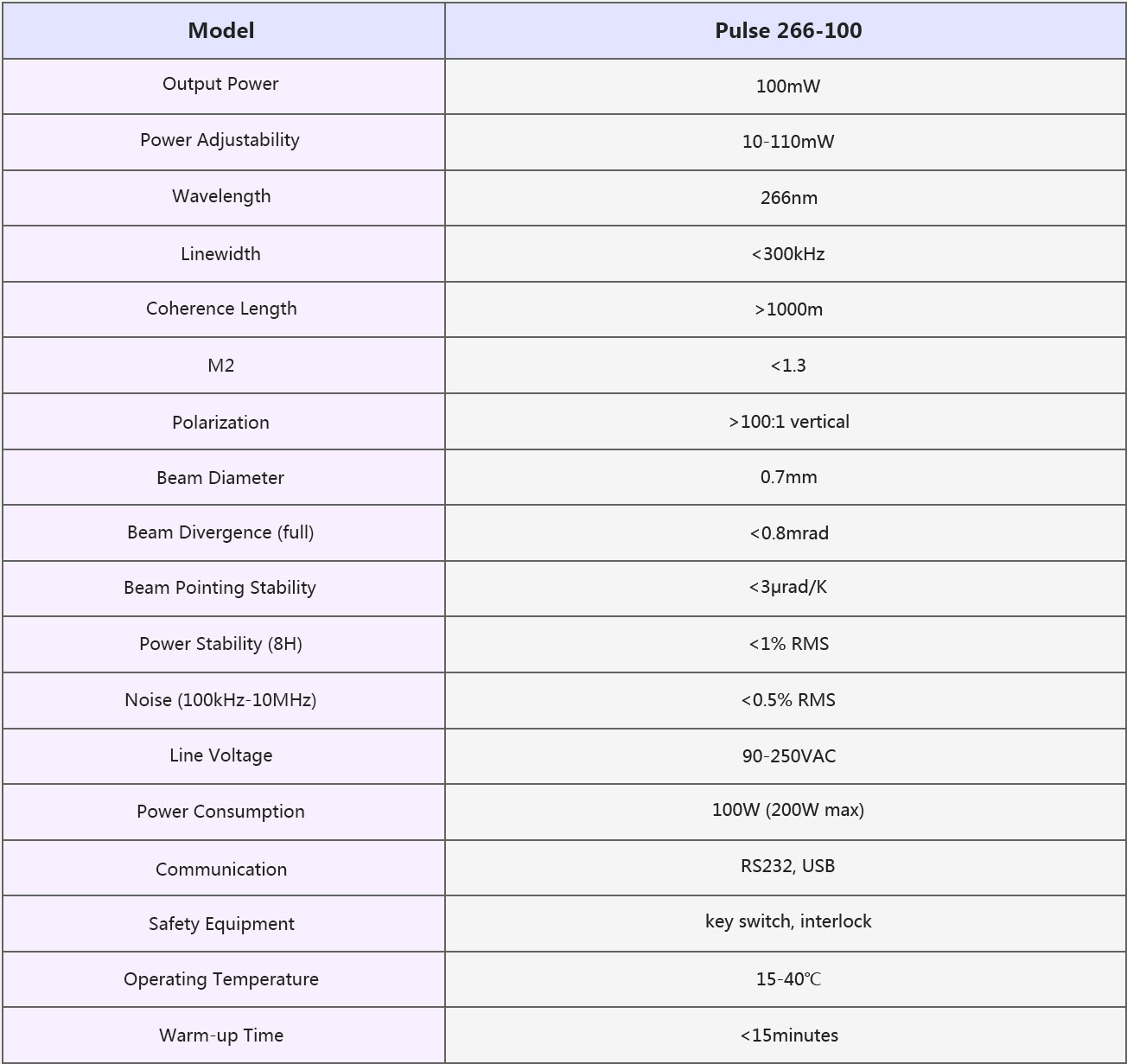This screenshot has width=1127, height=1064.
Task: Click the Warm-up Time label
Action: (x=221, y=1035)
